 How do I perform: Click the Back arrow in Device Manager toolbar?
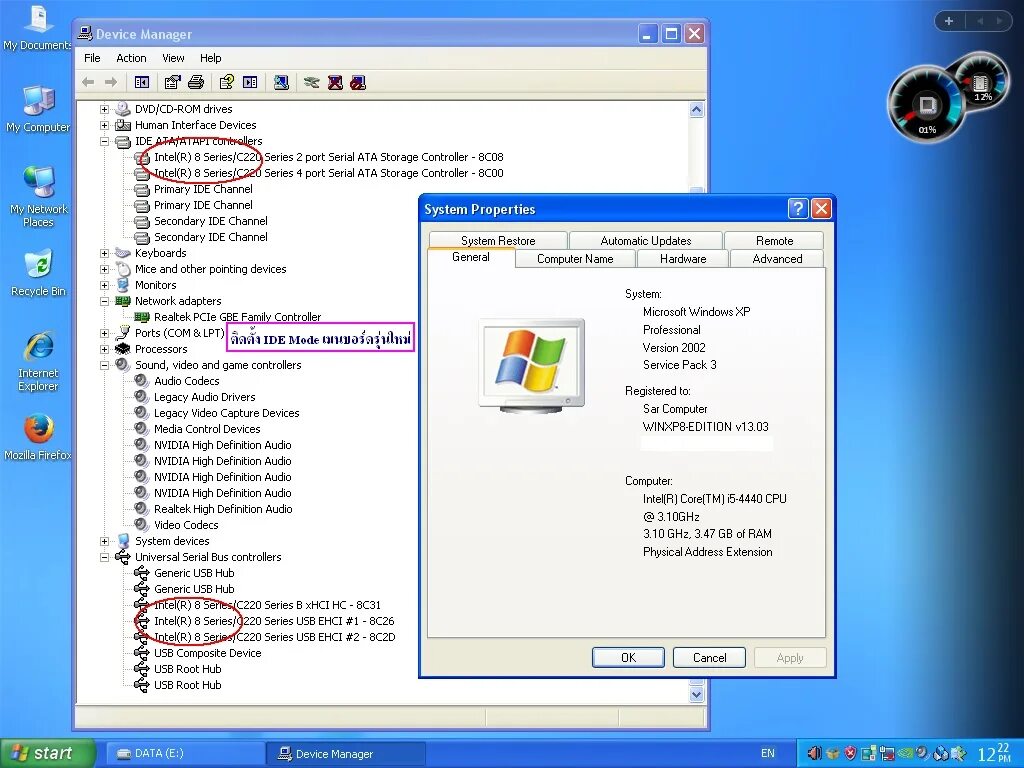pos(88,82)
